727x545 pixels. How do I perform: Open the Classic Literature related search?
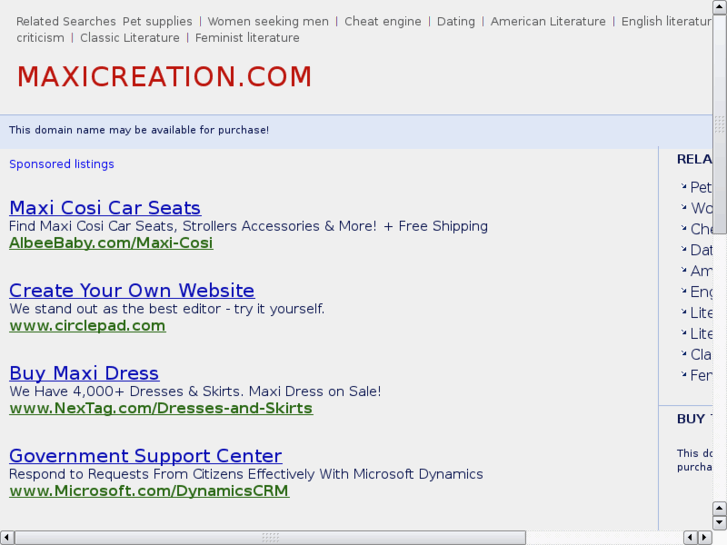point(130,38)
